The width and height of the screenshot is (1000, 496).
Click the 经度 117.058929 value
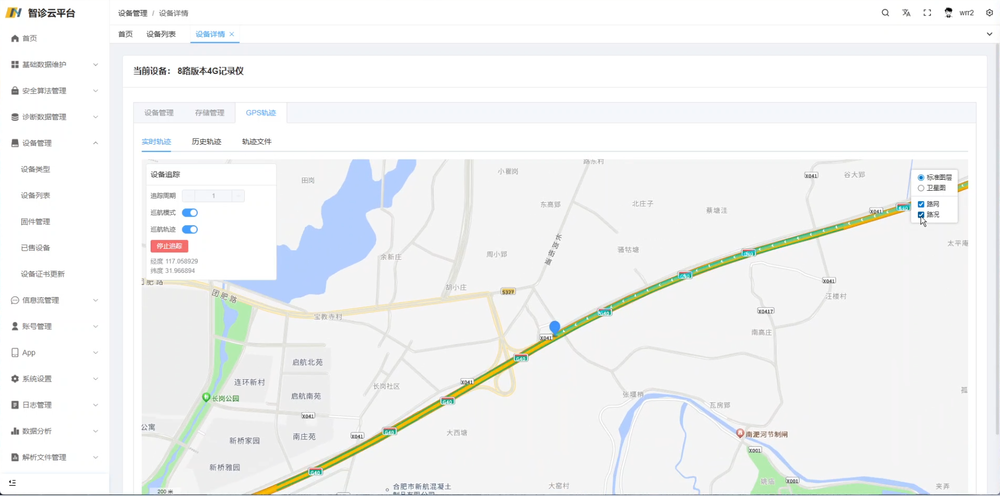(181, 261)
